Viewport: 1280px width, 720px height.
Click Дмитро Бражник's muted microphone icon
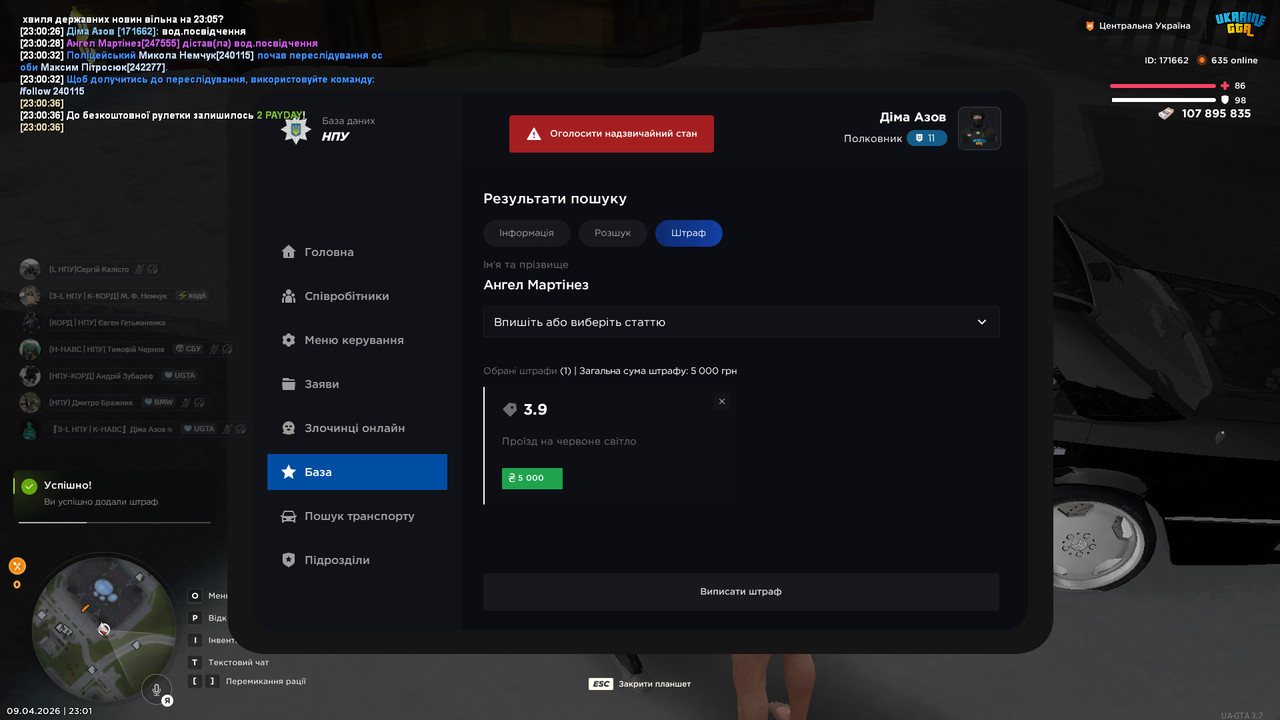(188, 402)
